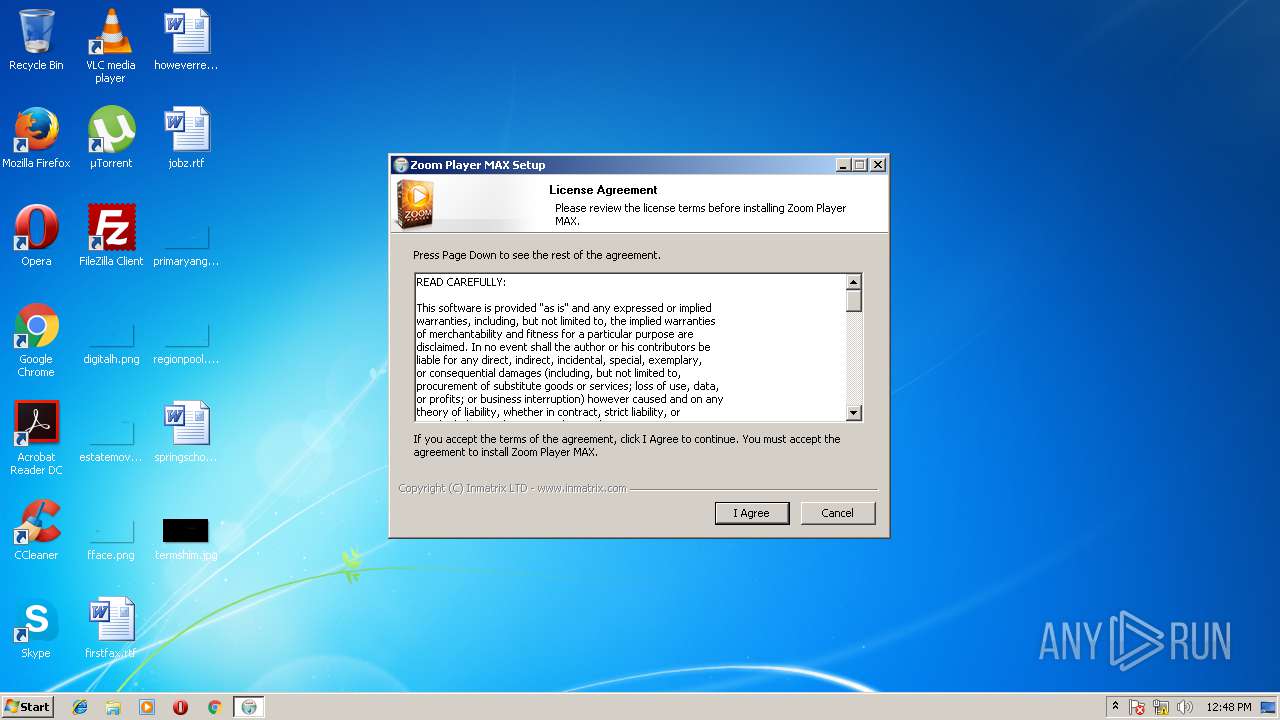Cancel the Zoom Player setup
1280x720 pixels.
point(838,513)
